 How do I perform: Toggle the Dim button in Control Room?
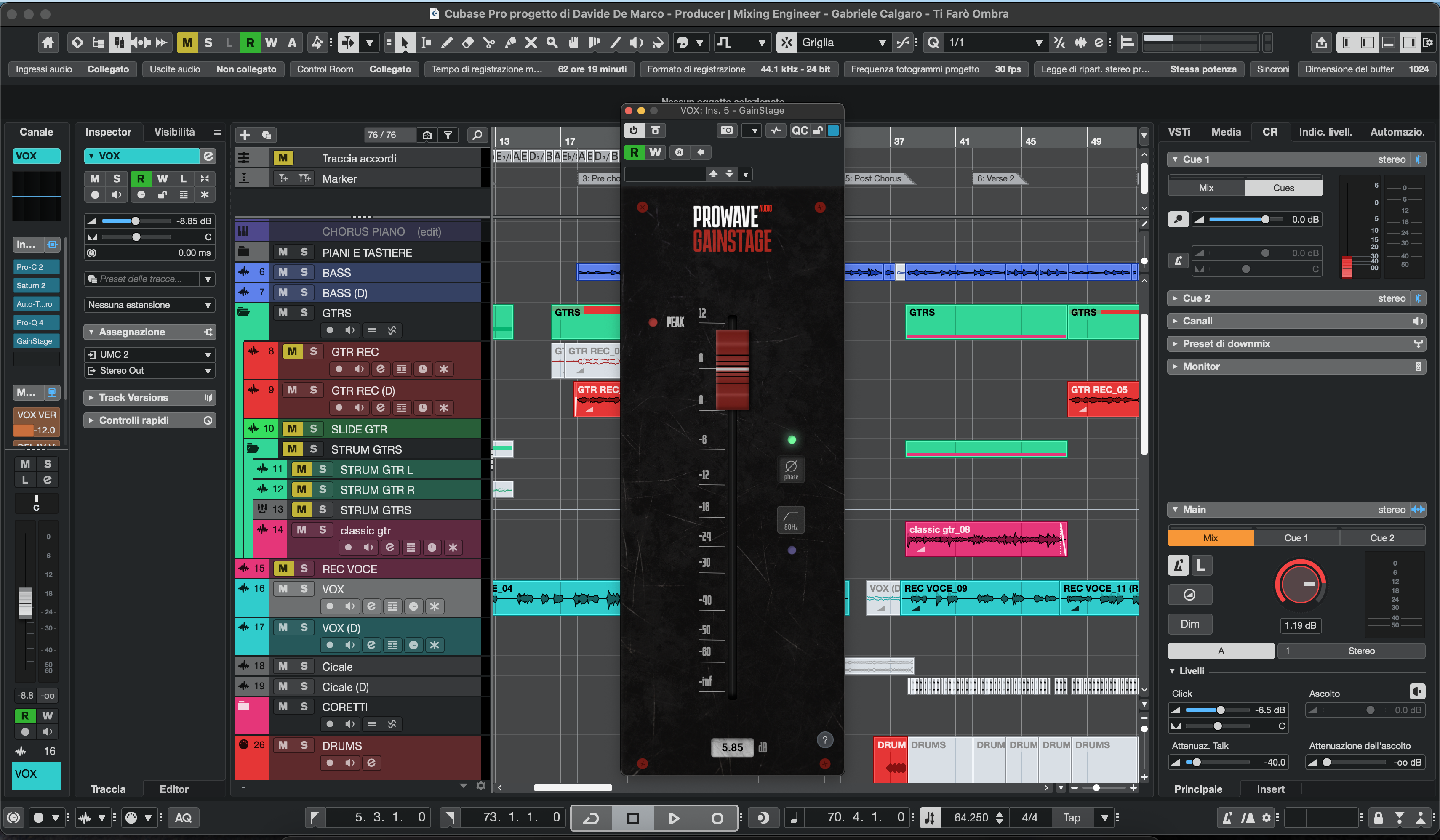1190,624
